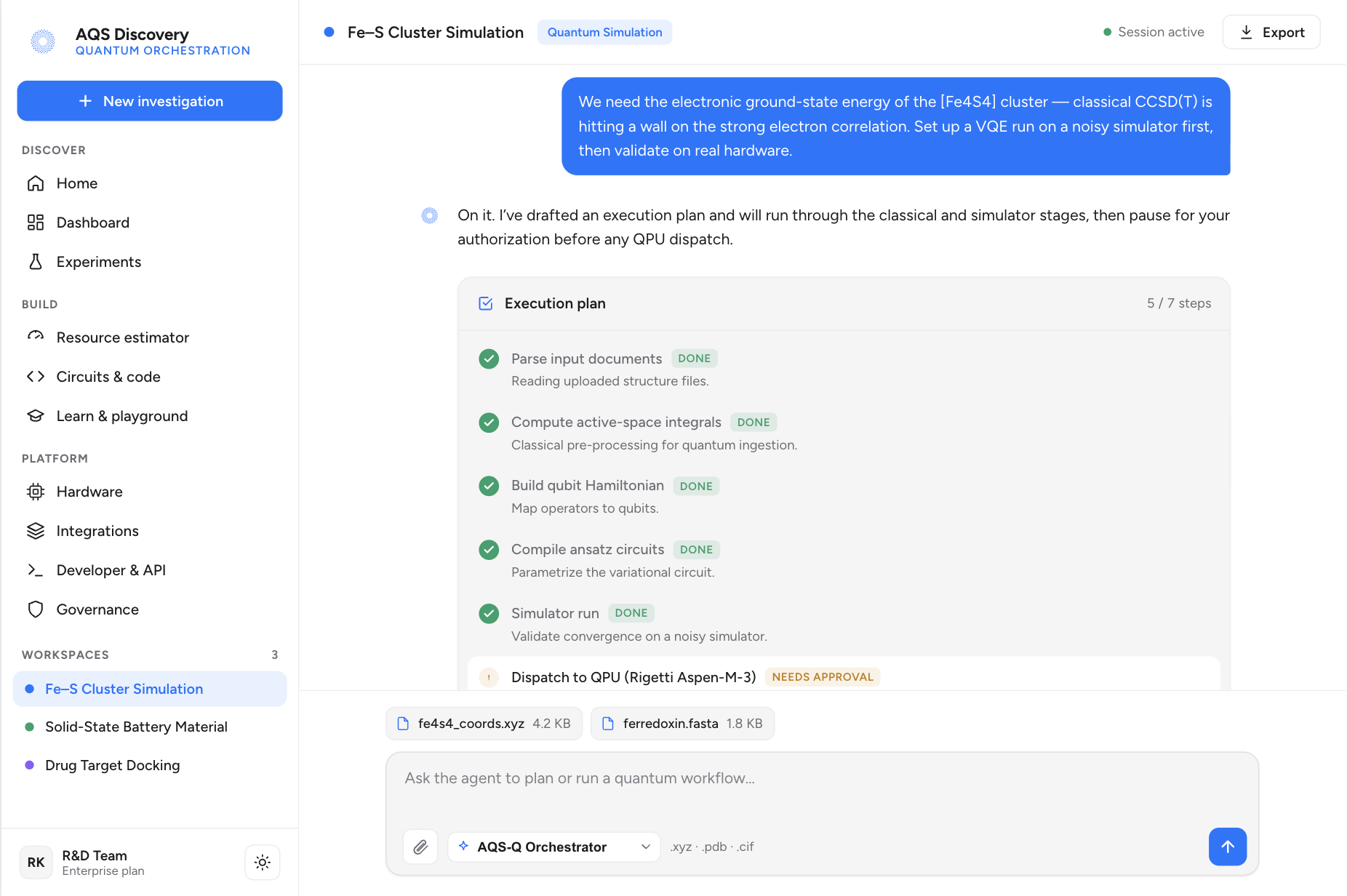Click the download icon in Export button
1347x896 pixels.
click(x=1246, y=32)
